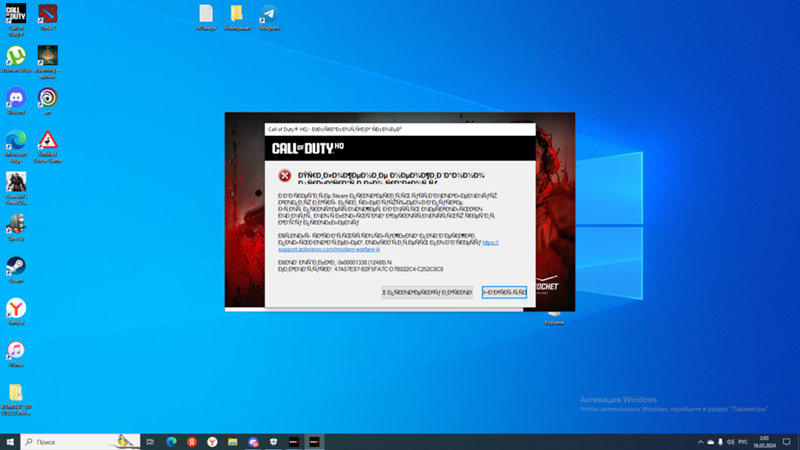
Task: Open Task View from the taskbar
Action: click(x=150, y=442)
